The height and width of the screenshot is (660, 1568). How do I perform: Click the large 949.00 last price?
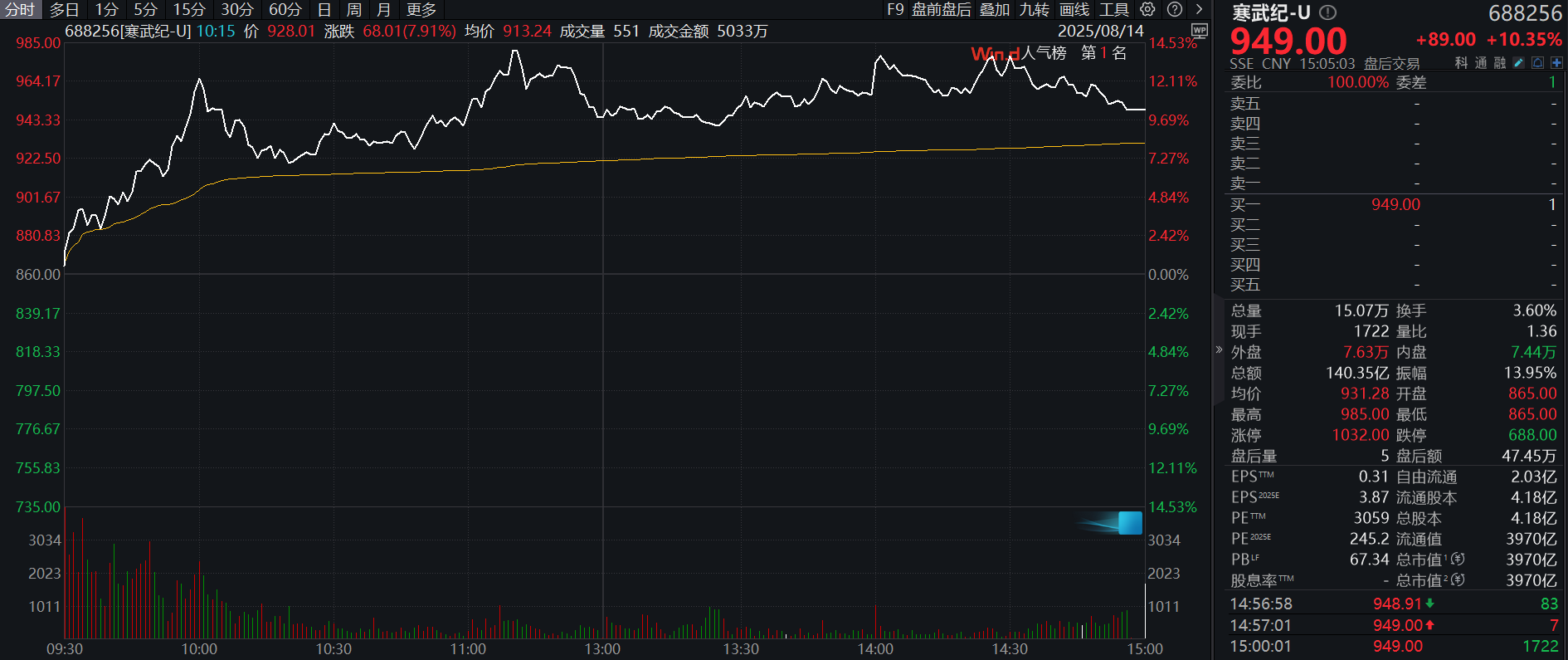pyautogui.click(x=1288, y=42)
